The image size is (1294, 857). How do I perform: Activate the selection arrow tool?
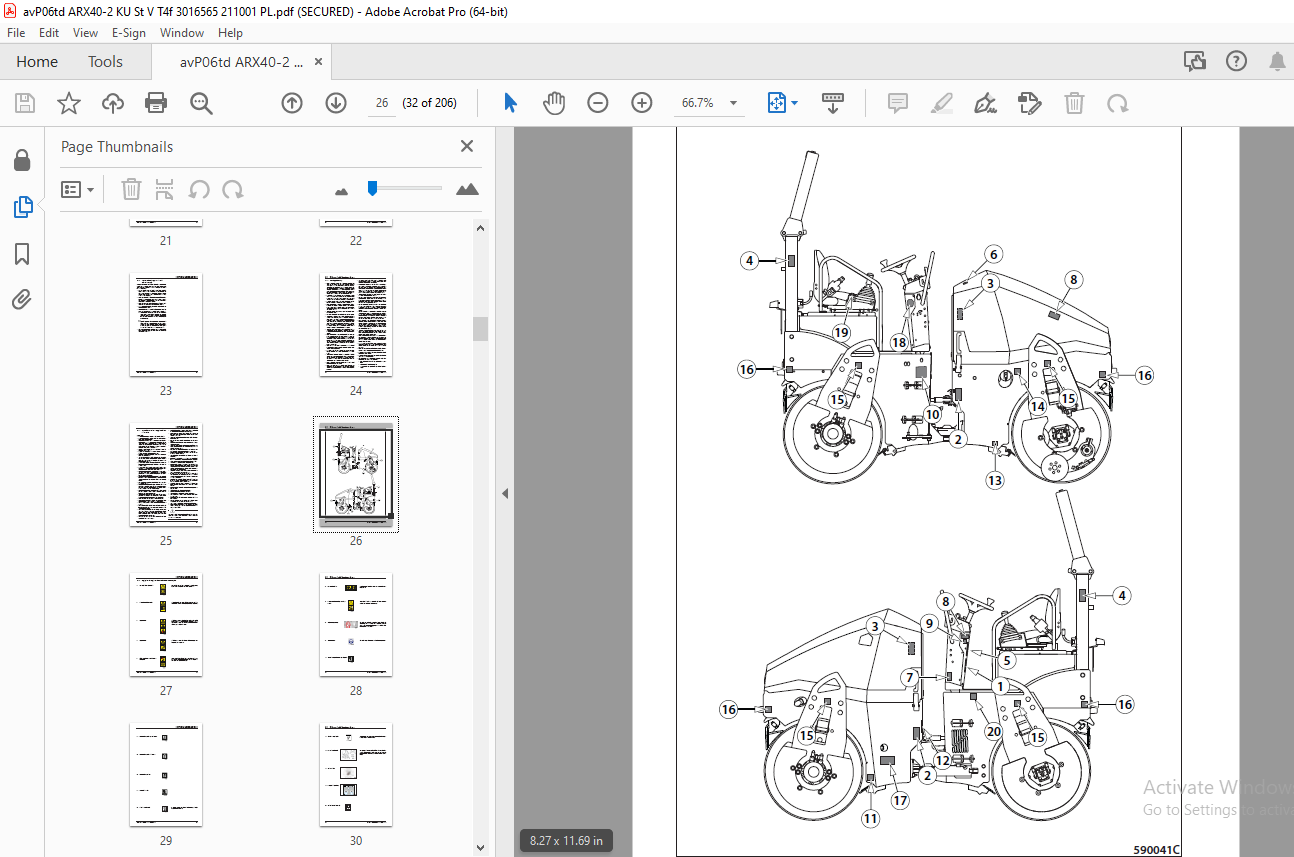coord(510,103)
